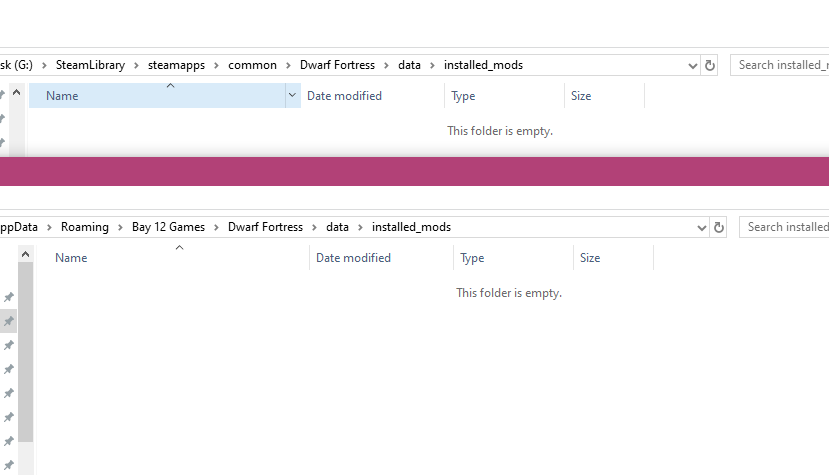This screenshot has height=475, width=829.
Task: Expand chevron after Roaming in bottom breadcrumb
Action: 120,227
